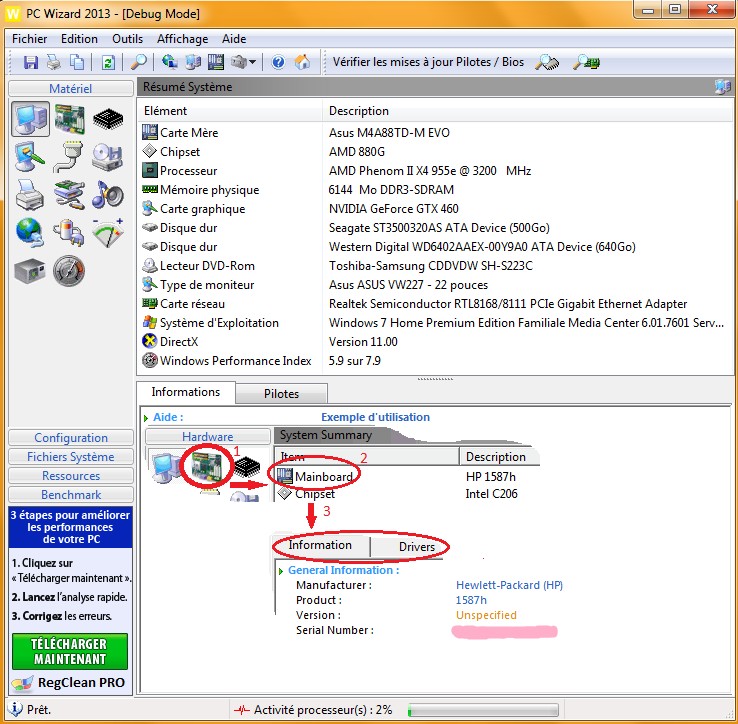Click the icon at right of Résumé Système header
The height and width of the screenshot is (724, 738).
pos(722,87)
